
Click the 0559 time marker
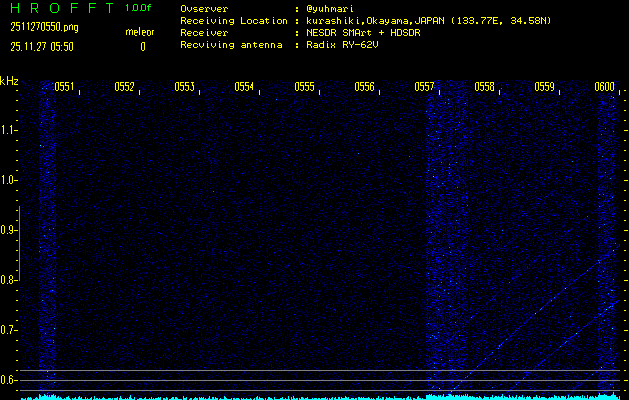(545, 87)
